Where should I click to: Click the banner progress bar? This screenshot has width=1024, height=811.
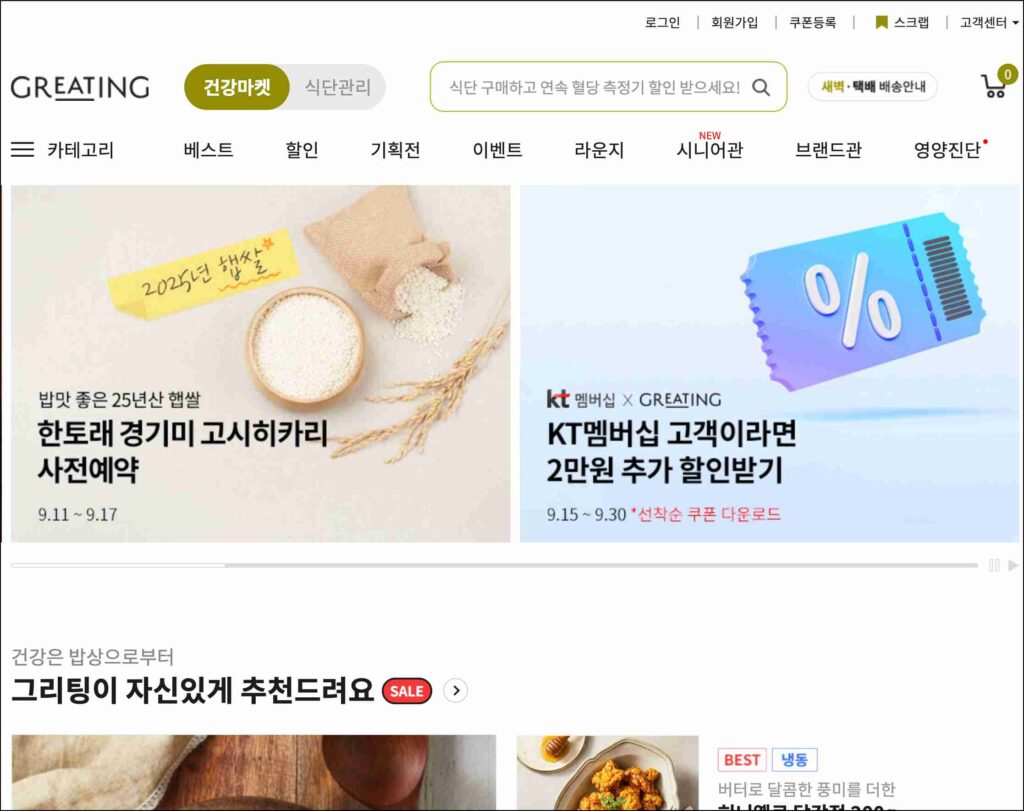coord(494,565)
